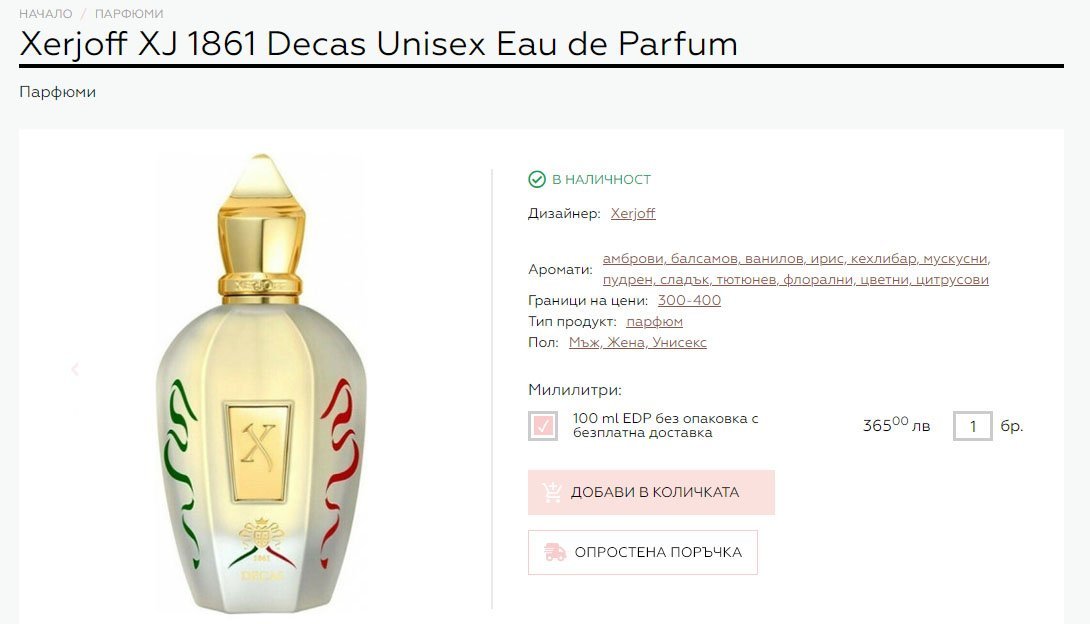Screen dimensions: 1090x624
Task: Click the 100 ml EDP option label text
Action: tap(665, 425)
